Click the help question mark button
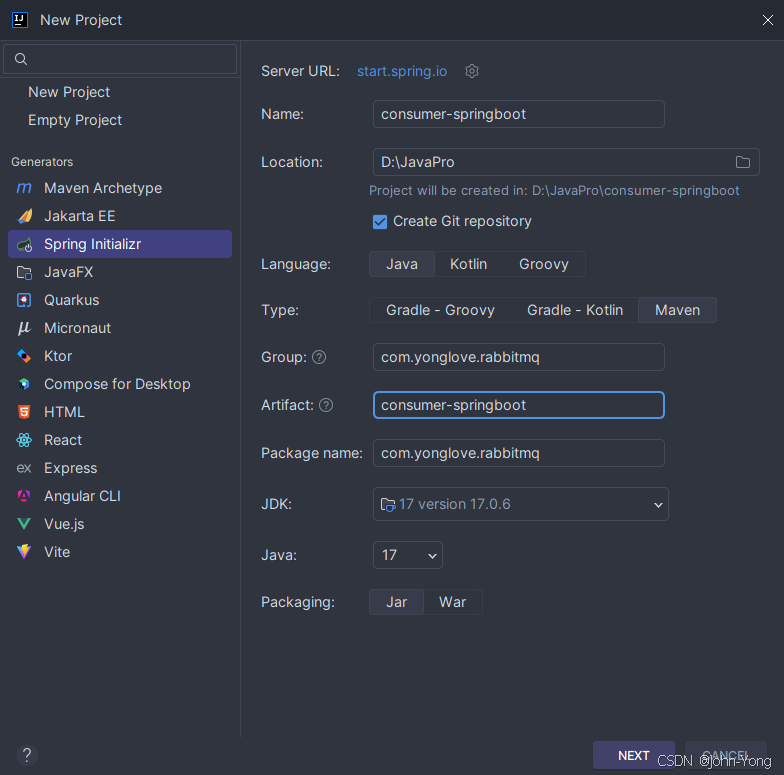784x775 pixels. click(27, 755)
